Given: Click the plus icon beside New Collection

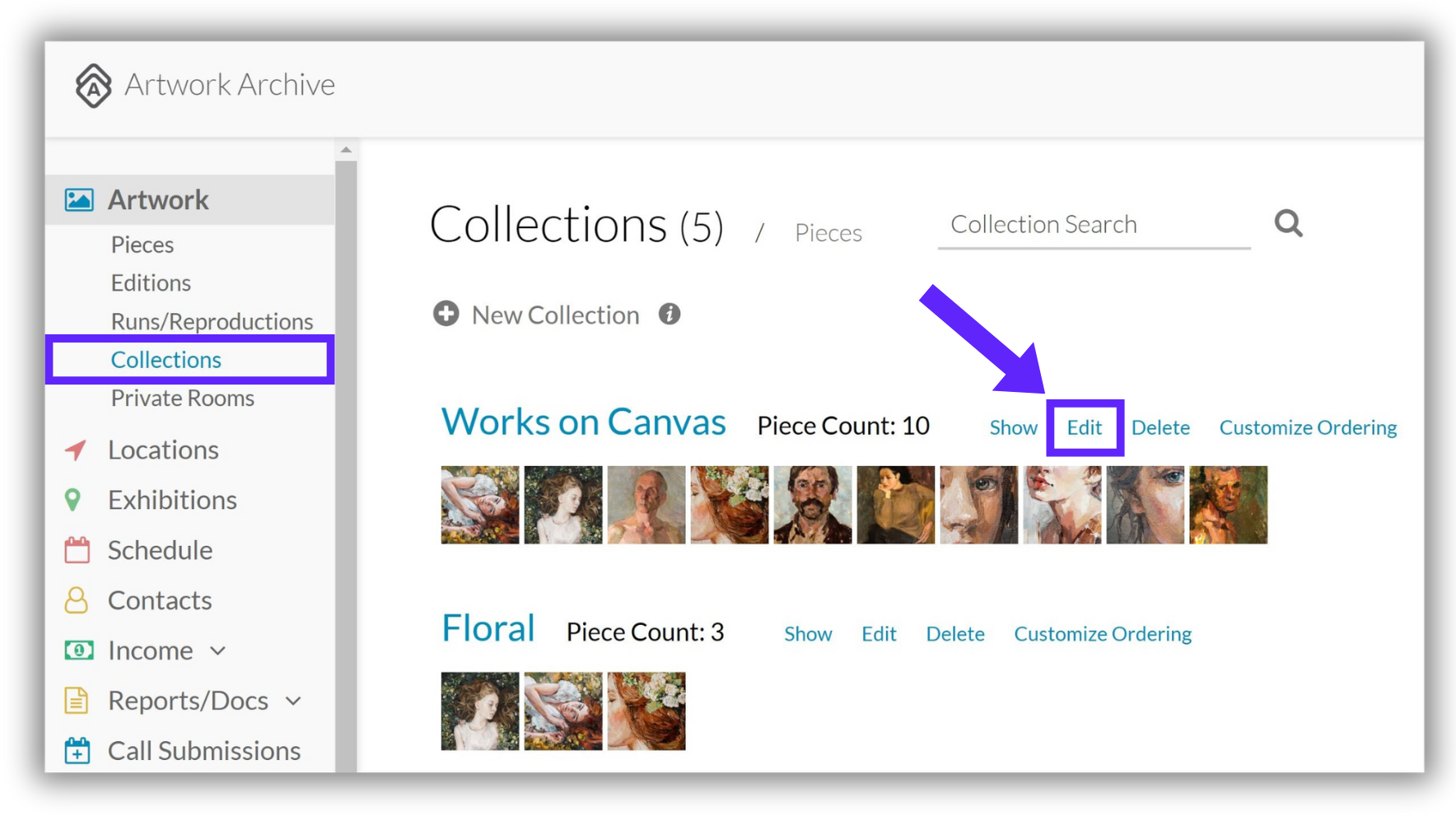Looking at the screenshot, I should pos(446,314).
